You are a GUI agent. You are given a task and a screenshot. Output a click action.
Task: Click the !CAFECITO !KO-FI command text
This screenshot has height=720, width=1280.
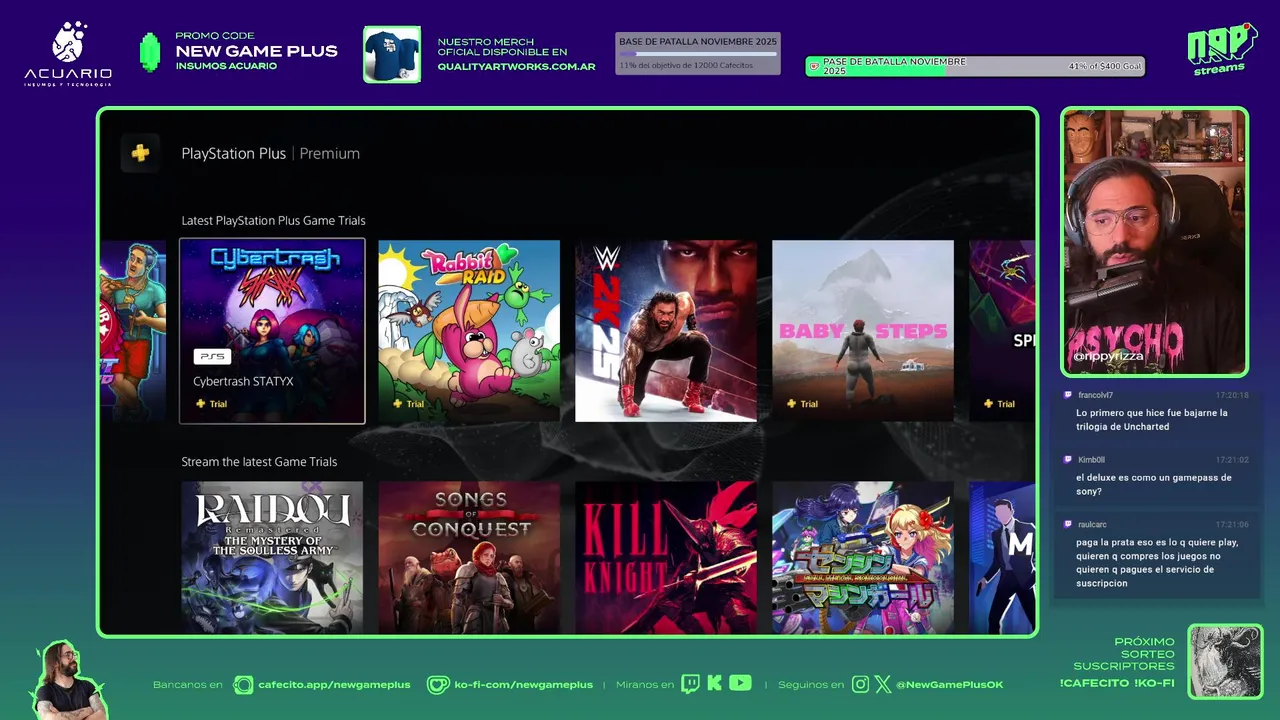(x=1117, y=683)
